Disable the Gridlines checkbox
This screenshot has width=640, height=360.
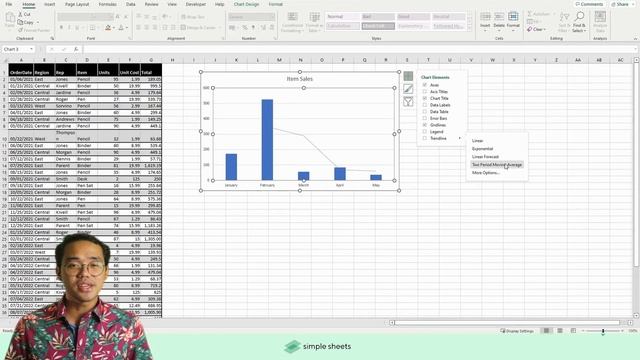tap(425, 125)
